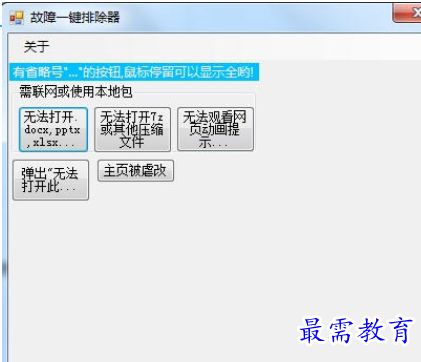Click the 需联网或使用本地包 group label

click(76, 91)
